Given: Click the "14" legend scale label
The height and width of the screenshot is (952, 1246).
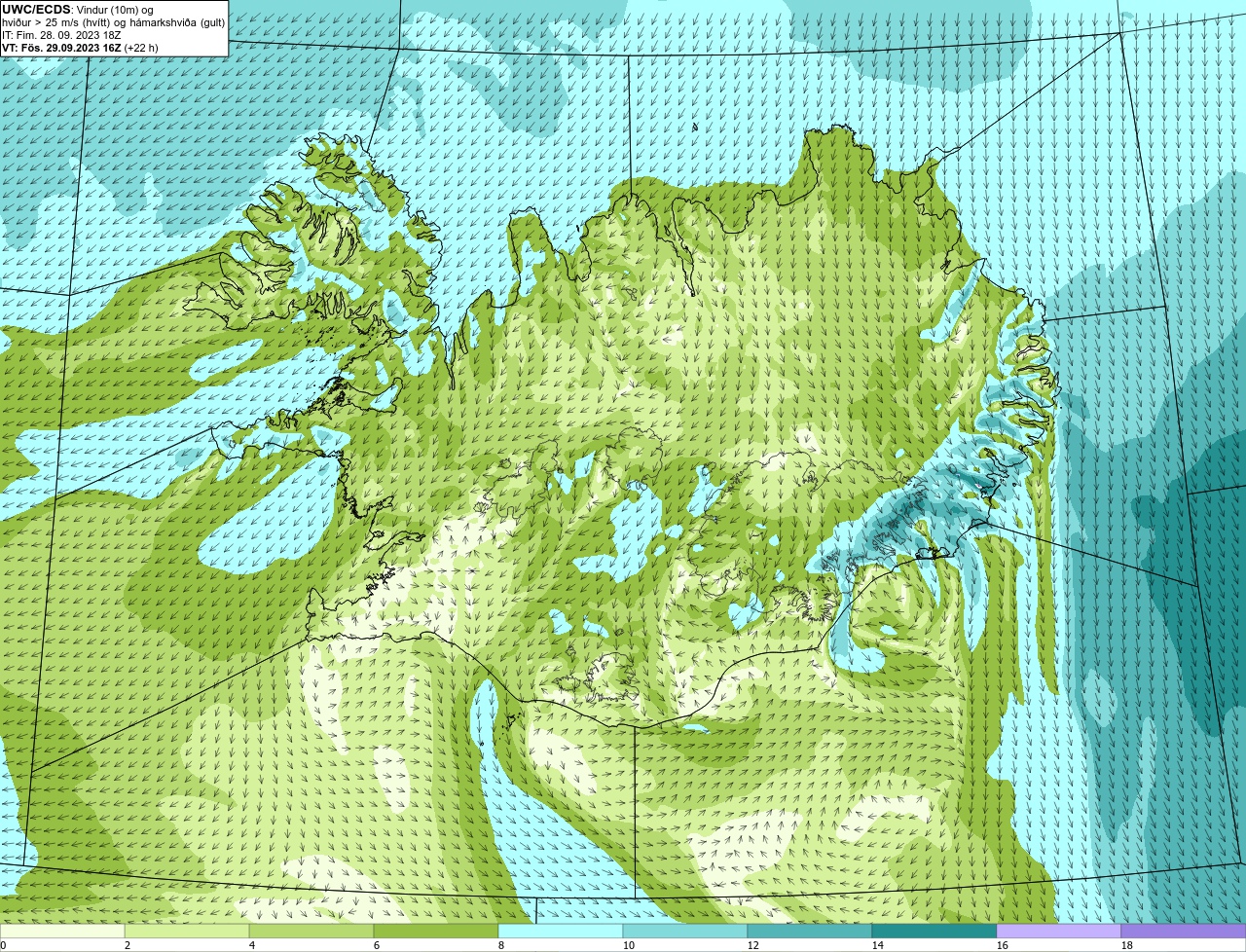Looking at the screenshot, I should [x=878, y=945].
